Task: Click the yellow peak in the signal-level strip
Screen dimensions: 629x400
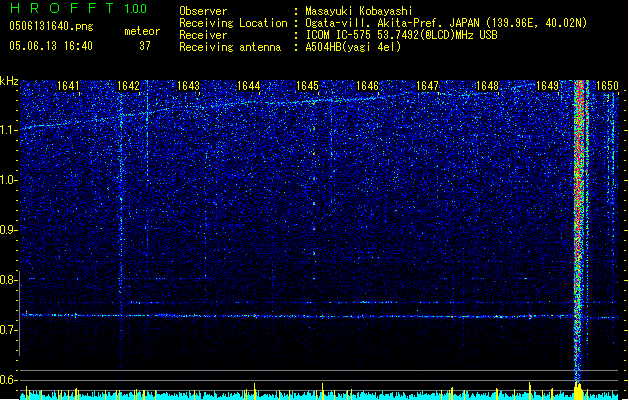Action: (x=578, y=390)
